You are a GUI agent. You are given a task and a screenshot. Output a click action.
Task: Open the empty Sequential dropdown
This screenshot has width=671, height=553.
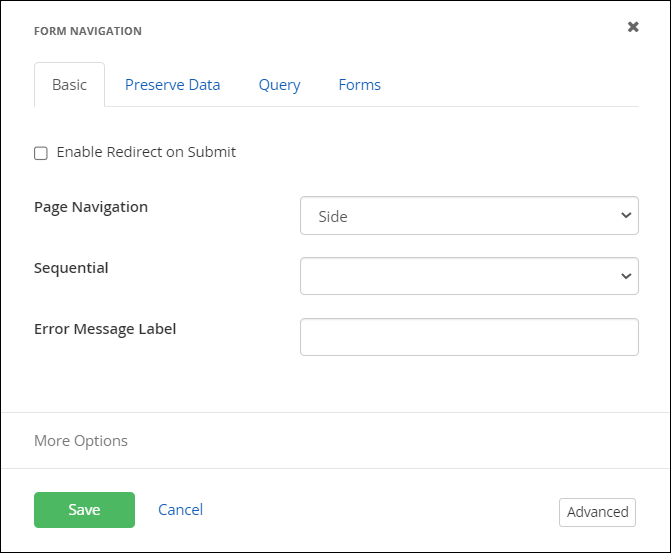point(468,276)
